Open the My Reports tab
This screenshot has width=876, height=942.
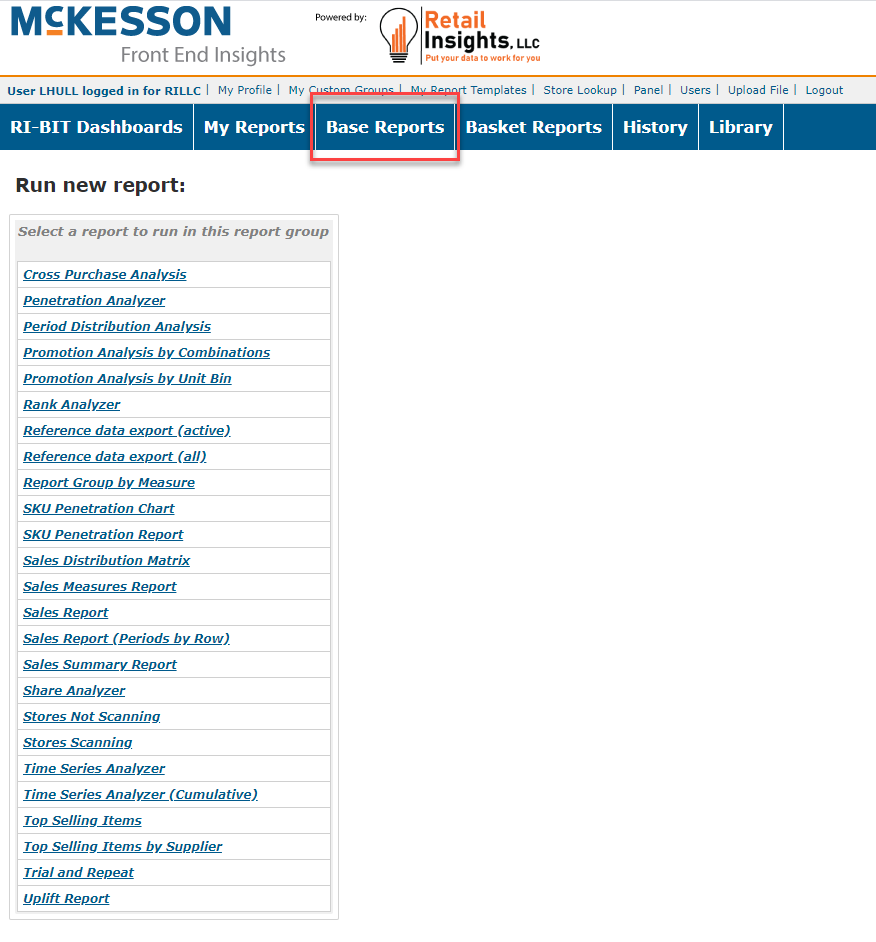pyautogui.click(x=253, y=126)
